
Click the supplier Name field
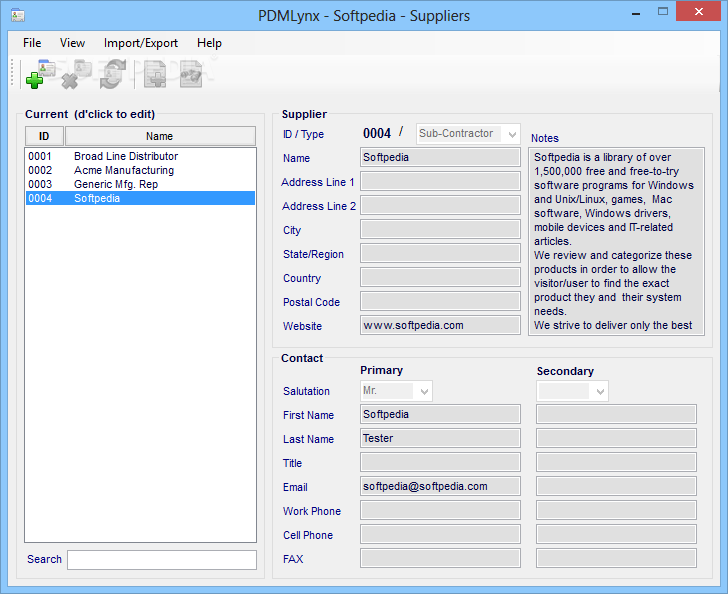(x=440, y=157)
